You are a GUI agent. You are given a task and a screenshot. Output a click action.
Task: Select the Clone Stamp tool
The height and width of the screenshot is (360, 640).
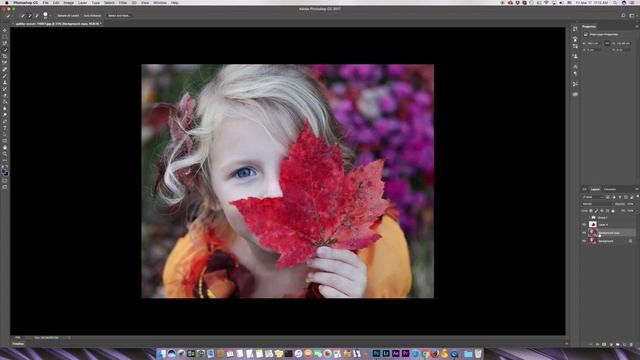(5, 82)
